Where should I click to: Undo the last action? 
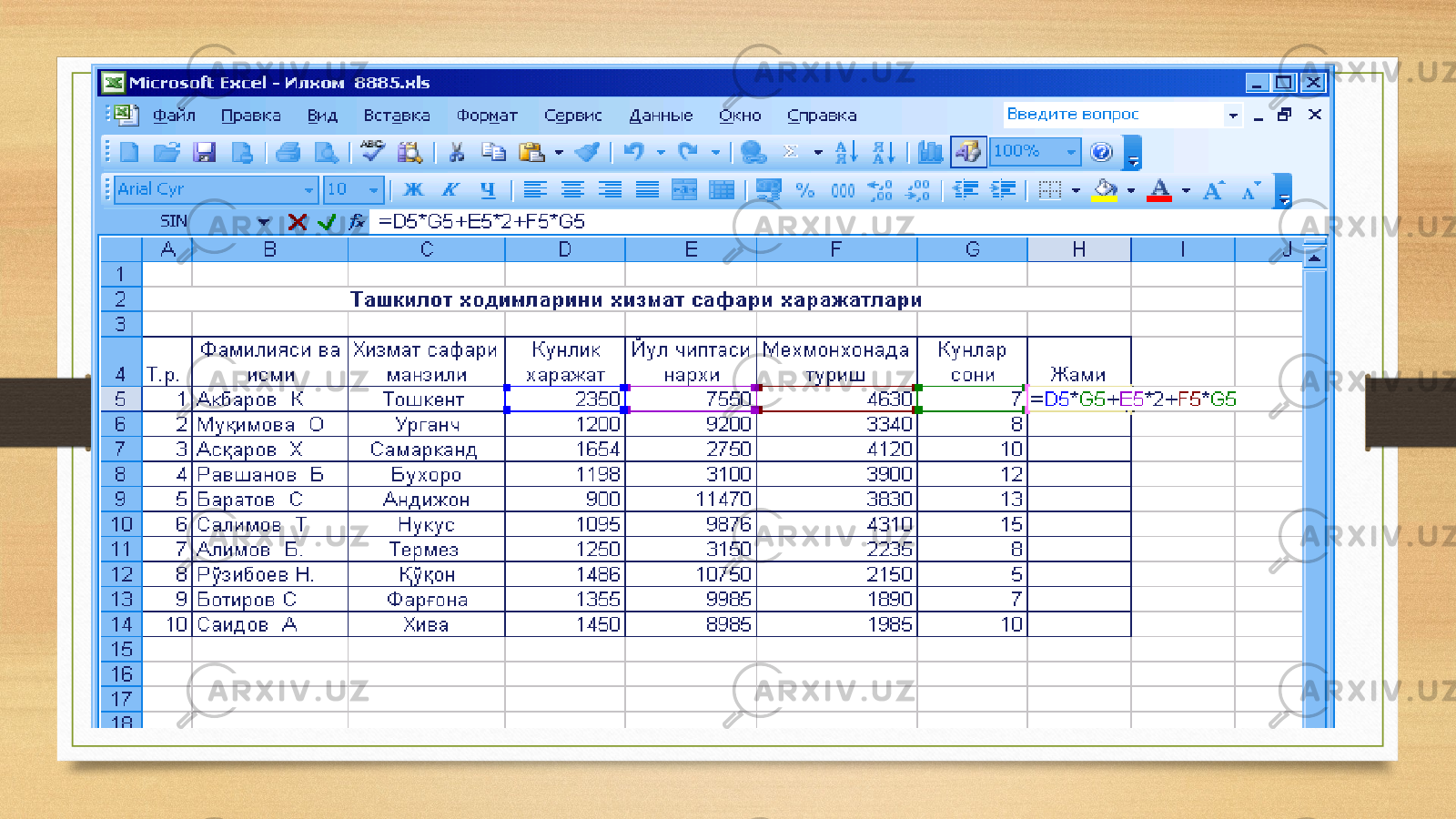(x=634, y=152)
